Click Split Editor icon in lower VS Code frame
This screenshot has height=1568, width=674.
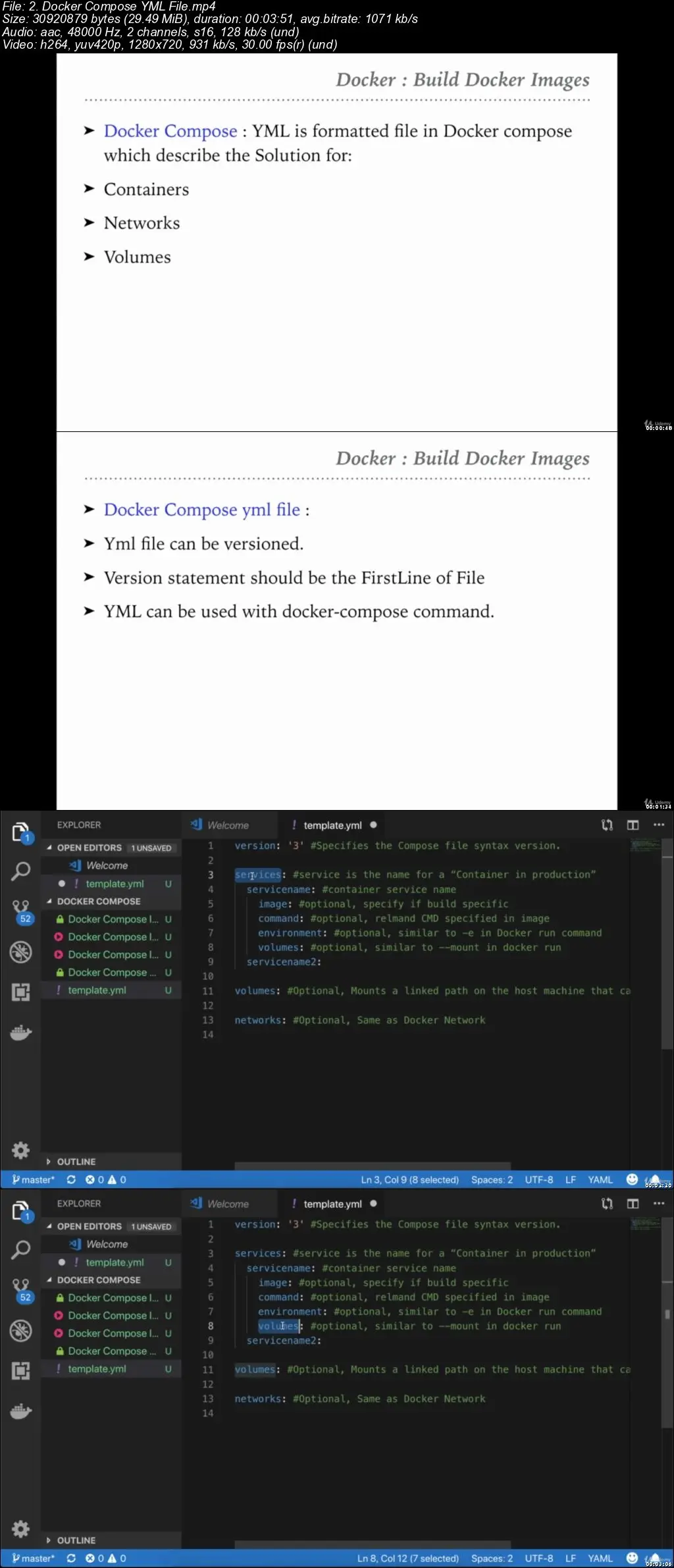click(x=633, y=1204)
